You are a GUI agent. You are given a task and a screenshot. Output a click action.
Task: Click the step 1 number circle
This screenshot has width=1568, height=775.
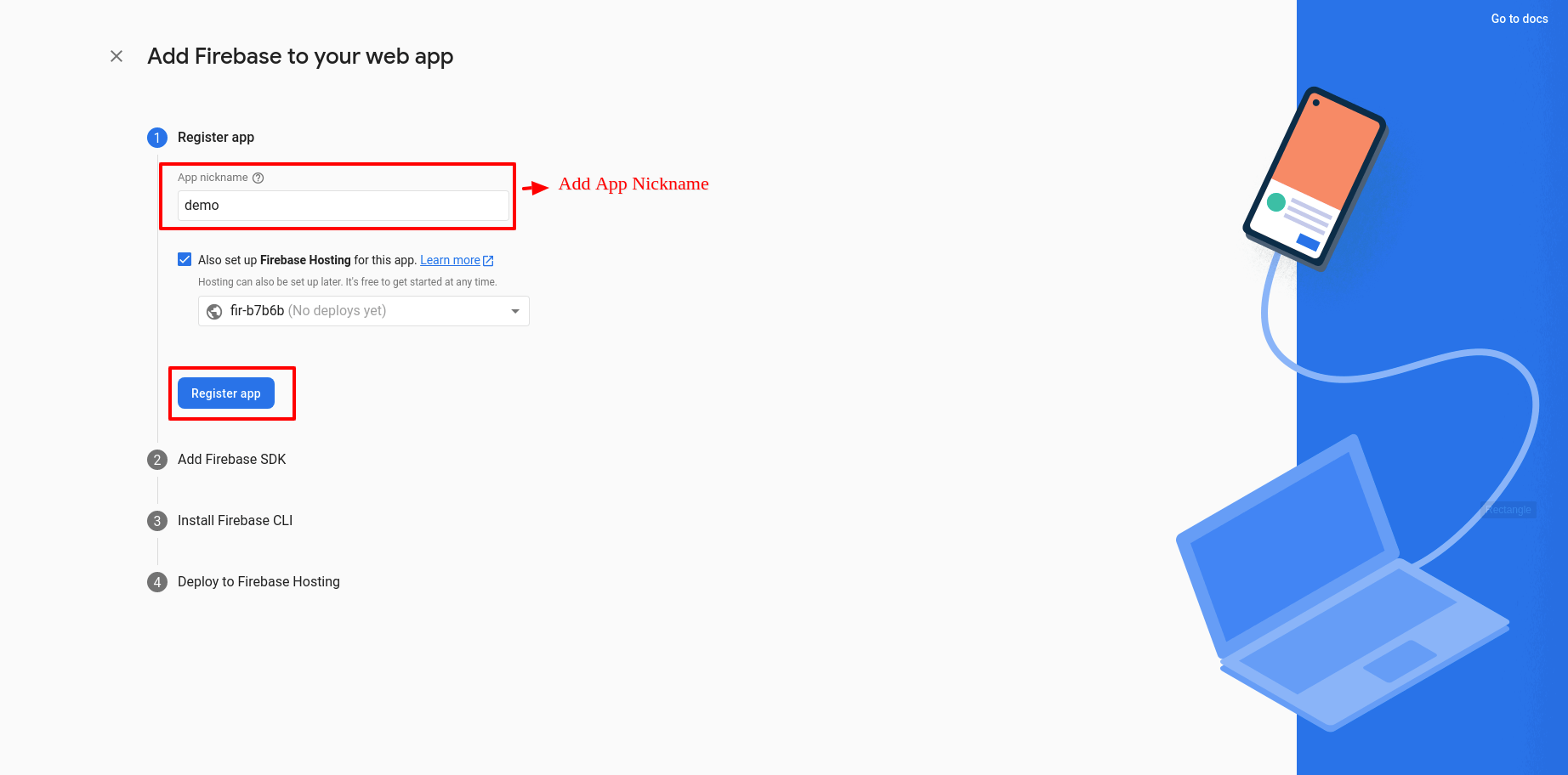coord(157,138)
